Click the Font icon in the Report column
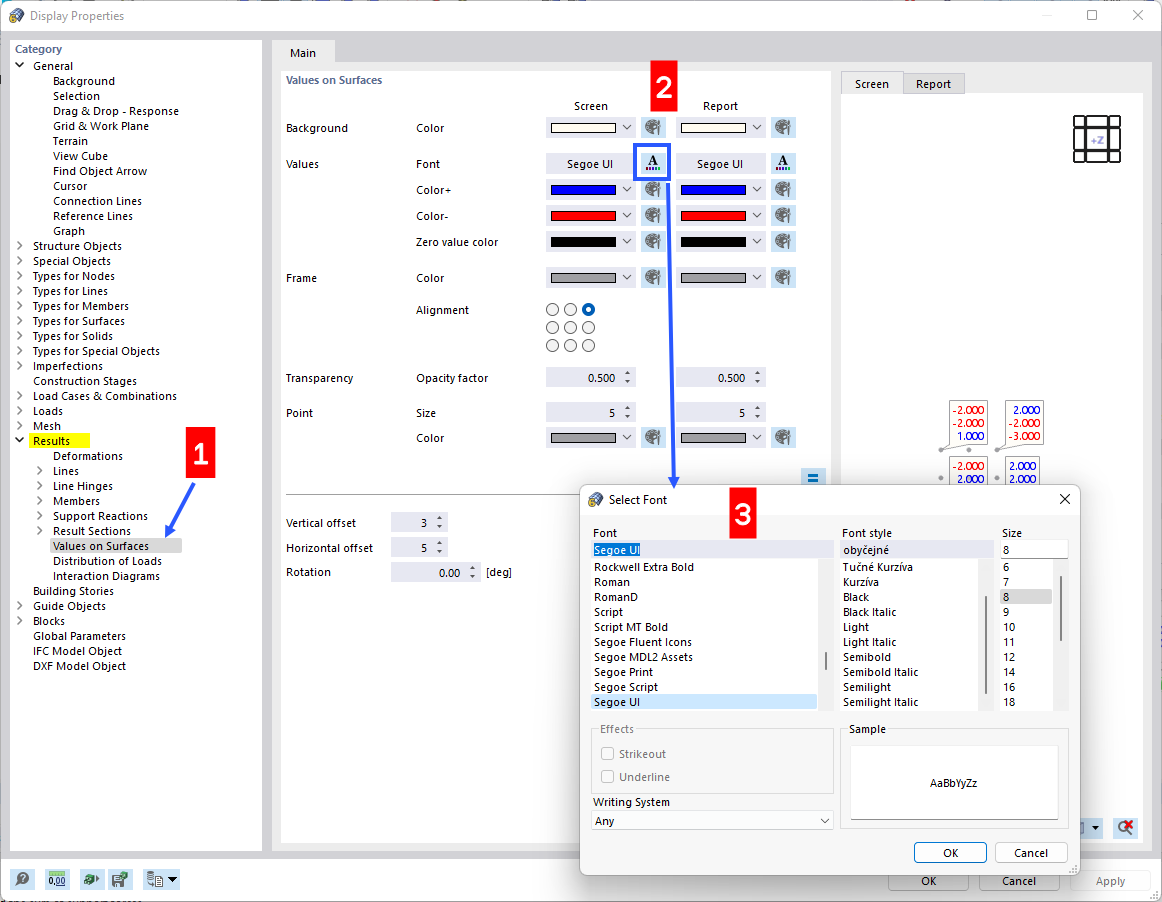This screenshot has width=1162, height=902. tap(783, 163)
